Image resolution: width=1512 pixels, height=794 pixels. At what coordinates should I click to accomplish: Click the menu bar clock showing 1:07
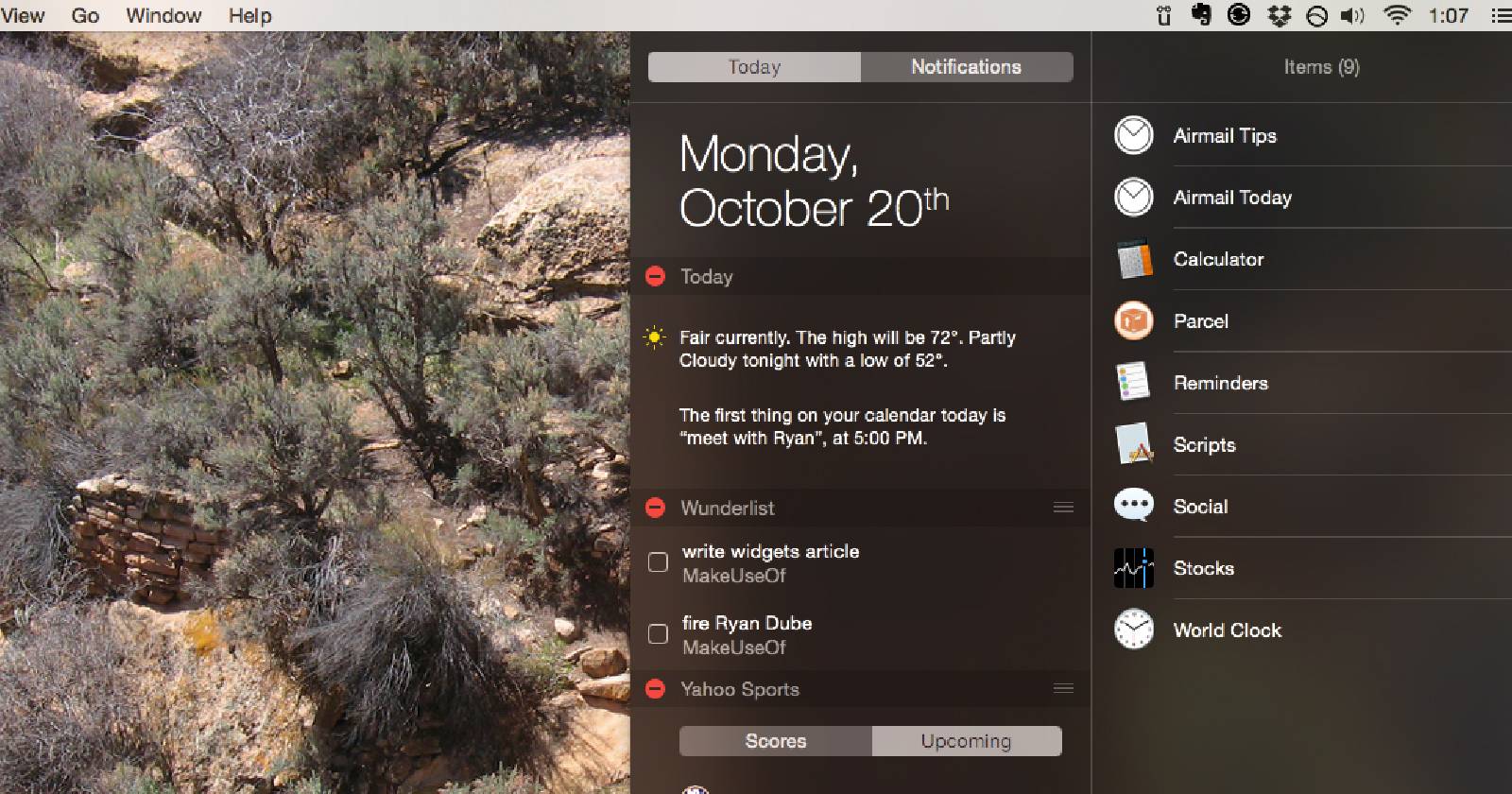(x=1449, y=15)
